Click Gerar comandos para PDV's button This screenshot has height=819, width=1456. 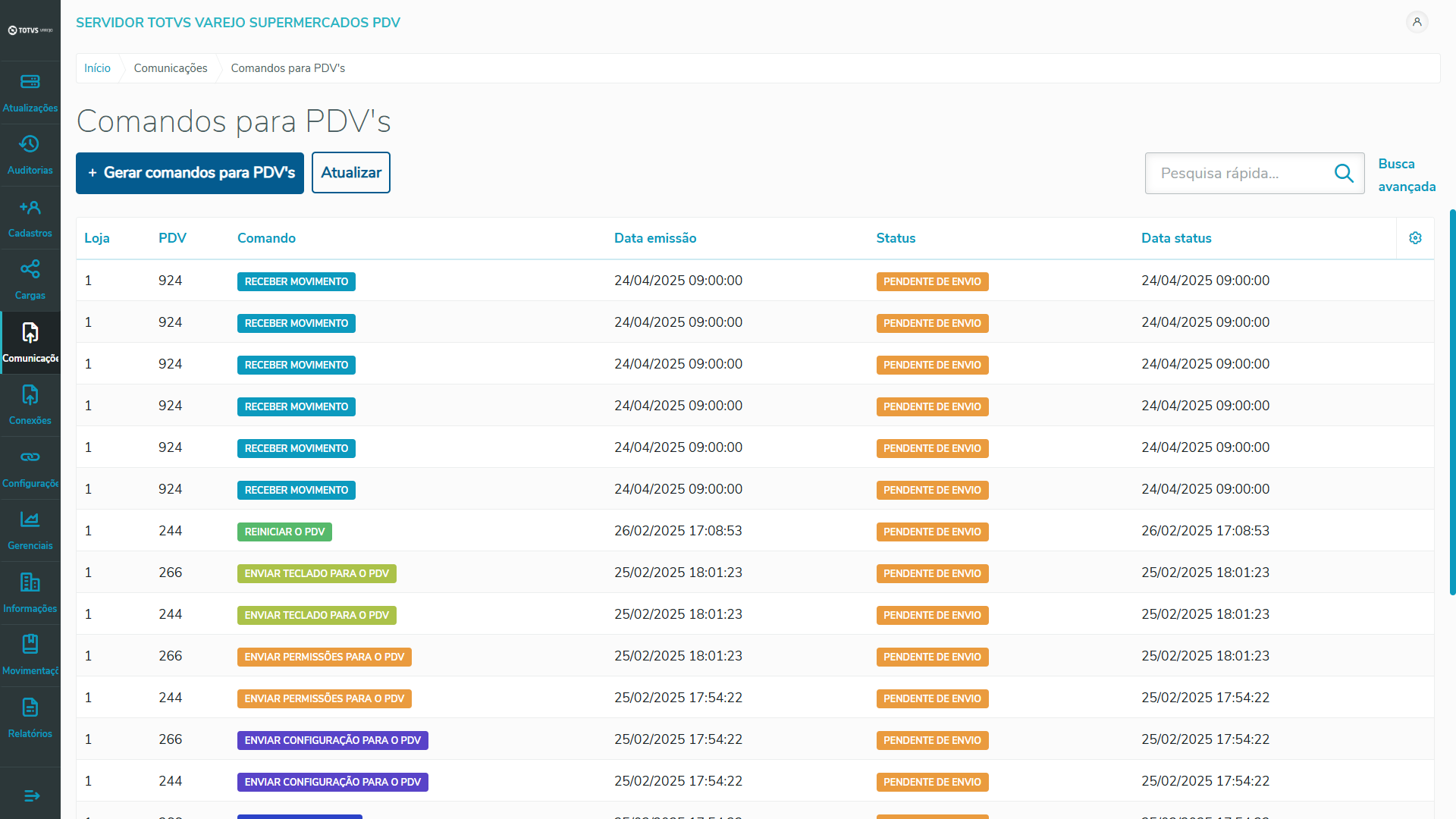click(x=190, y=173)
